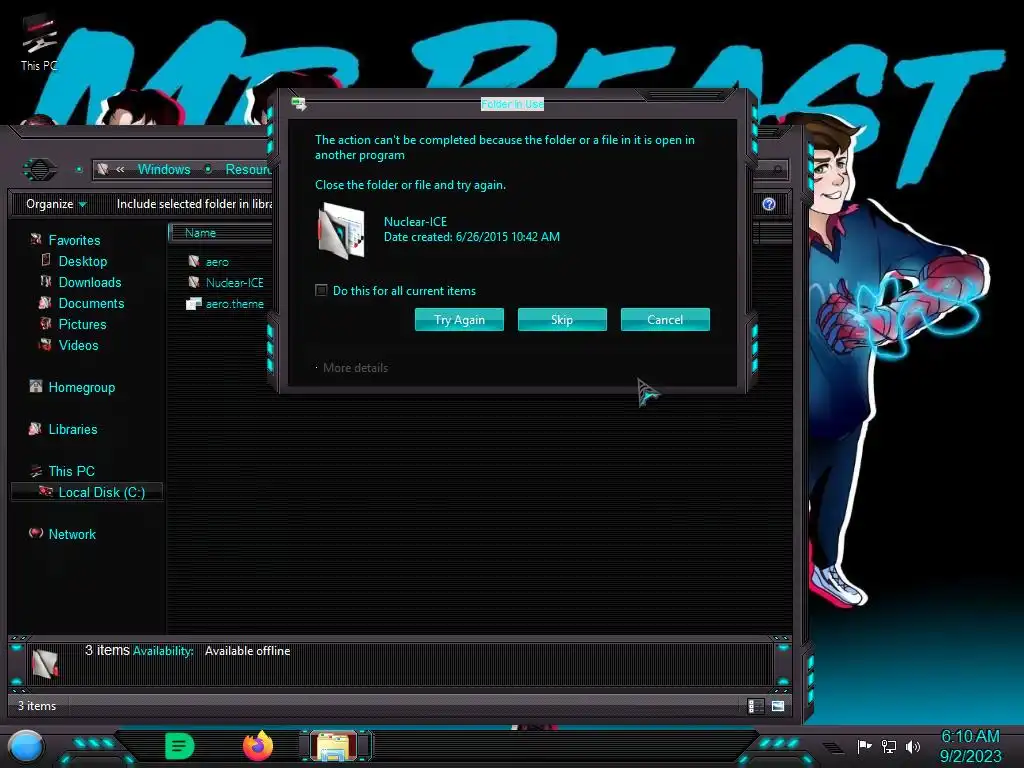The image size is (1024, 768).
Task: Click the Network icon in sidebar
Action: pos(36,533)
